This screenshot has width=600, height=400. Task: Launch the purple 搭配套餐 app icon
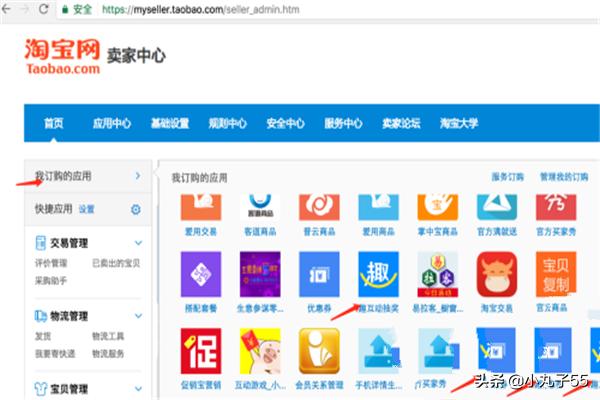tap(201, 274)
